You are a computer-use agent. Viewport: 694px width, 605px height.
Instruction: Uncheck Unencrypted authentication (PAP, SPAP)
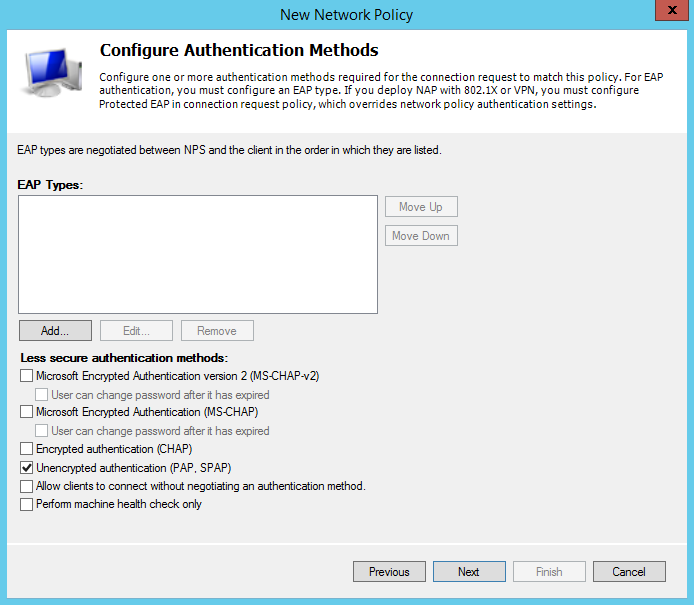[x=26, y=467]
